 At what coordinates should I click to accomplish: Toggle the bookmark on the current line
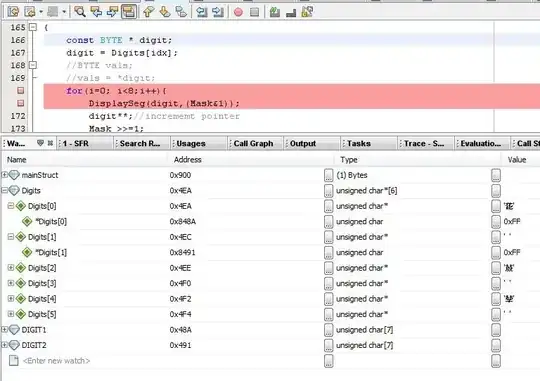tap(181, 12)
